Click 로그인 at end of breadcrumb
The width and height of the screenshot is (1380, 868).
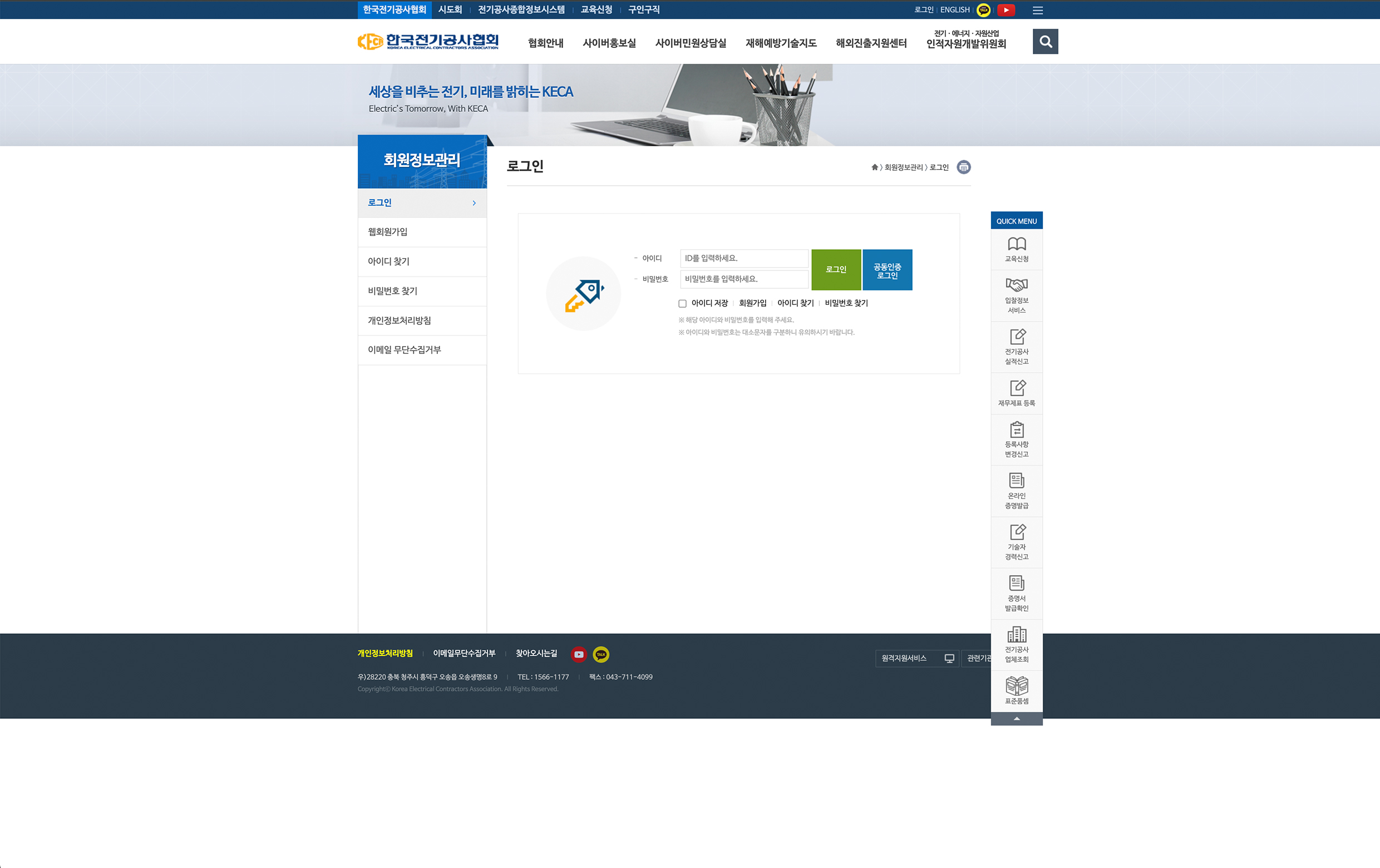[x=939, y=167]
